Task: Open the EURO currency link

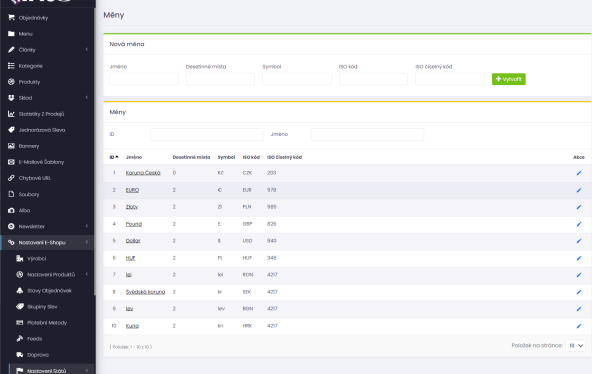Action: (132, 190)
